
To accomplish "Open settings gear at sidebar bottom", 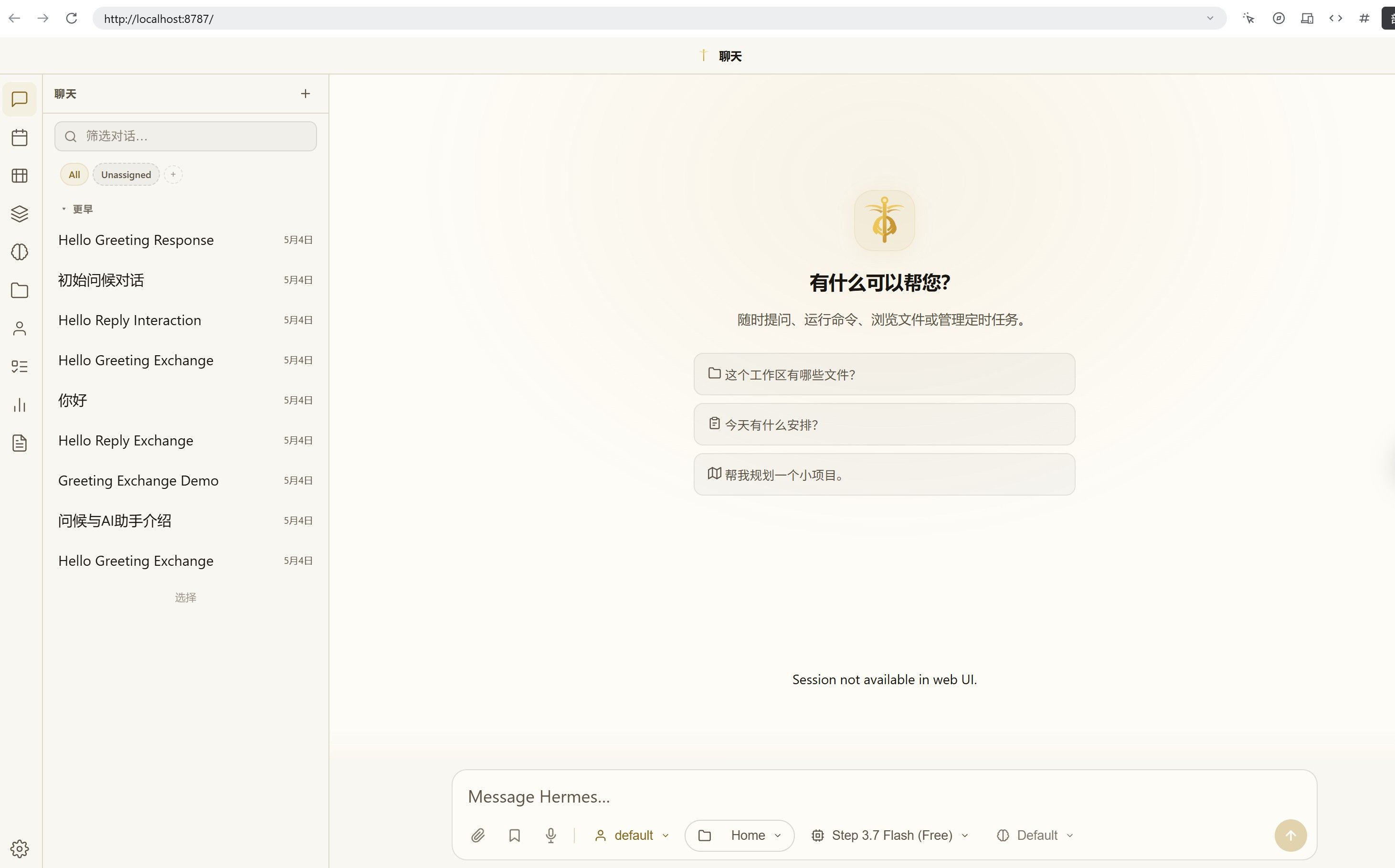I will 20,848.
